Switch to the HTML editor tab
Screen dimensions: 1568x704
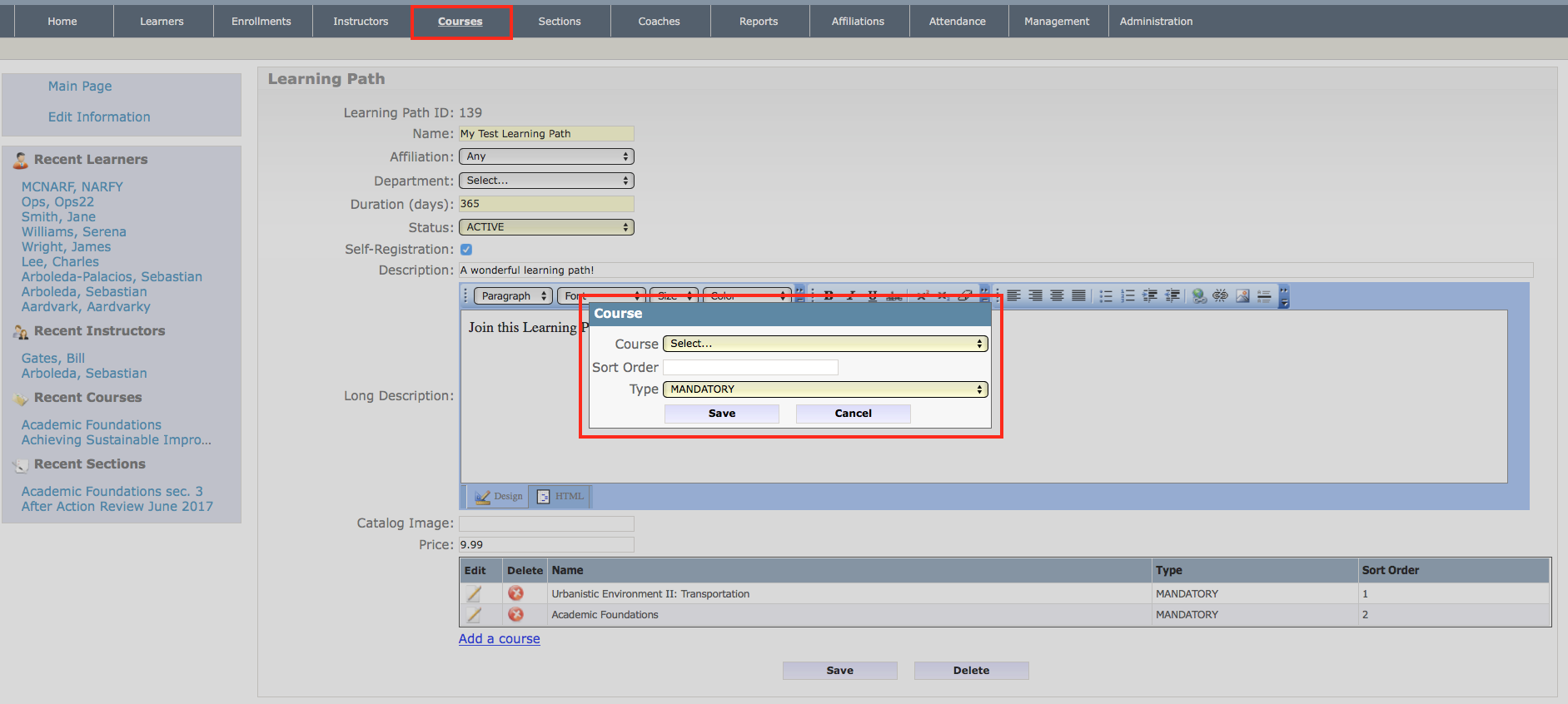tap(560, 497)
